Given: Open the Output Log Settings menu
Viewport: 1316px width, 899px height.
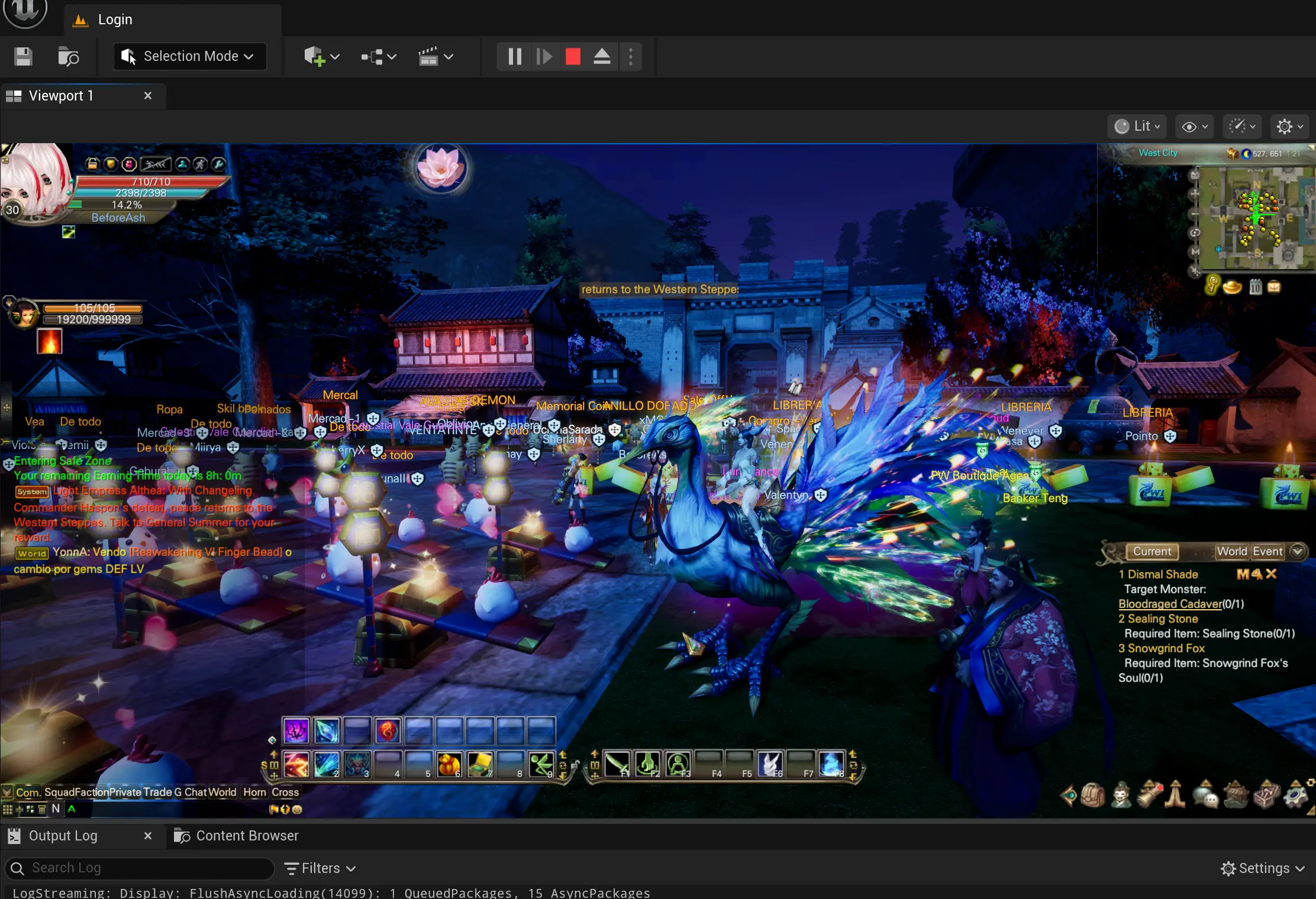Looking at the screenshot, I should point(1262,868).
